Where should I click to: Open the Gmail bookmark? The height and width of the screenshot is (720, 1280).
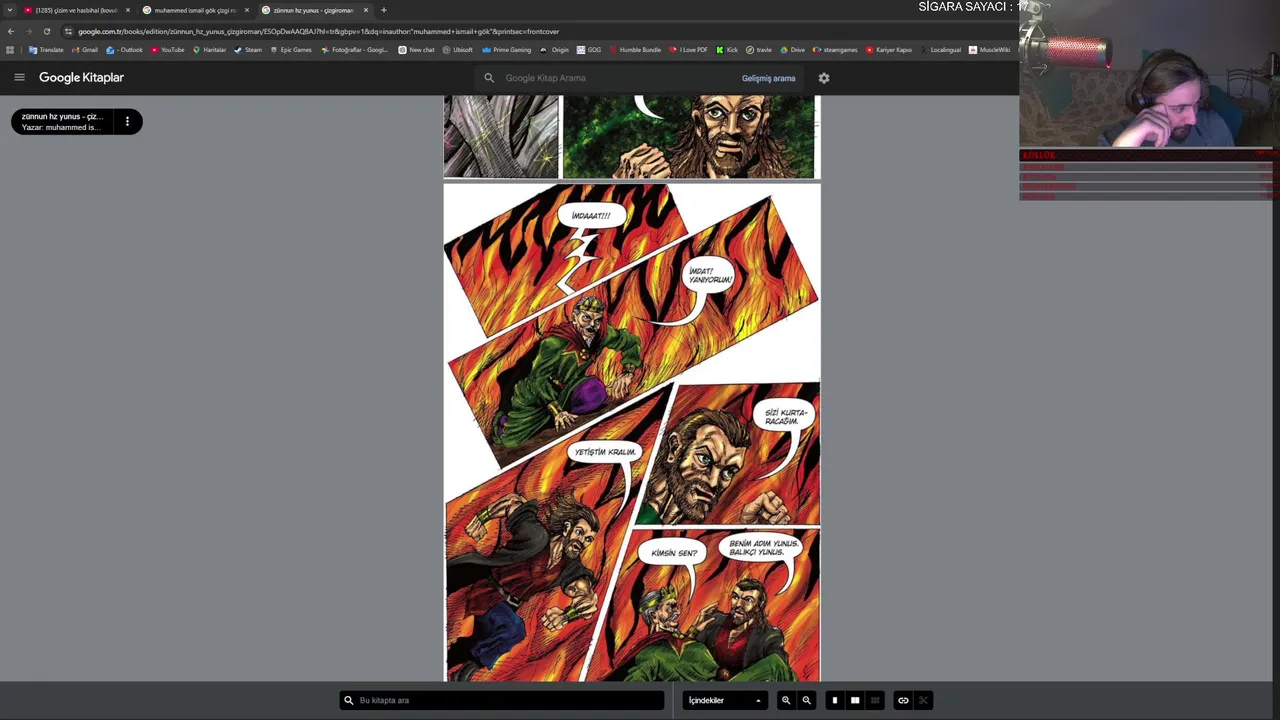pyautogui.click(x=84, y=50)
